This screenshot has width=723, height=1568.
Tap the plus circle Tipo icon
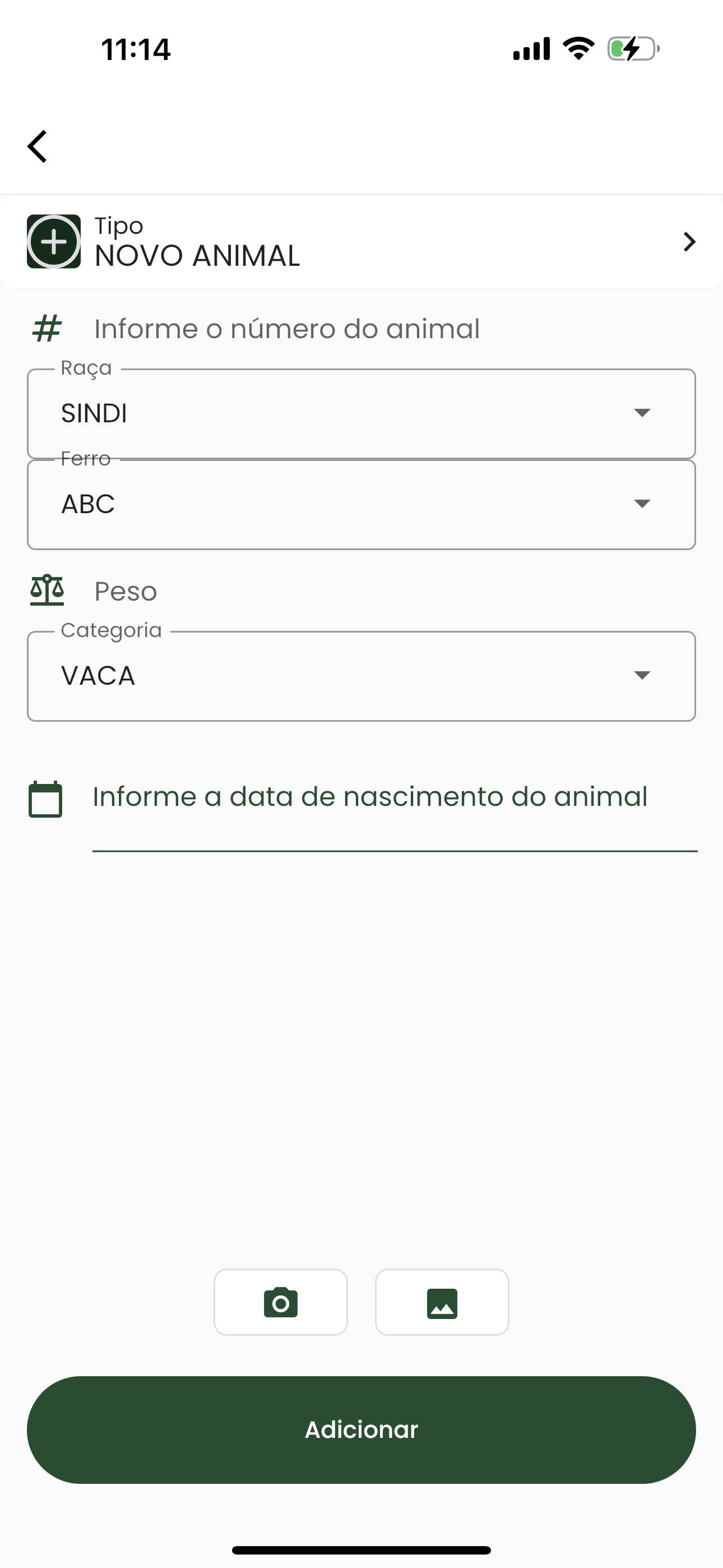point(54,242)
